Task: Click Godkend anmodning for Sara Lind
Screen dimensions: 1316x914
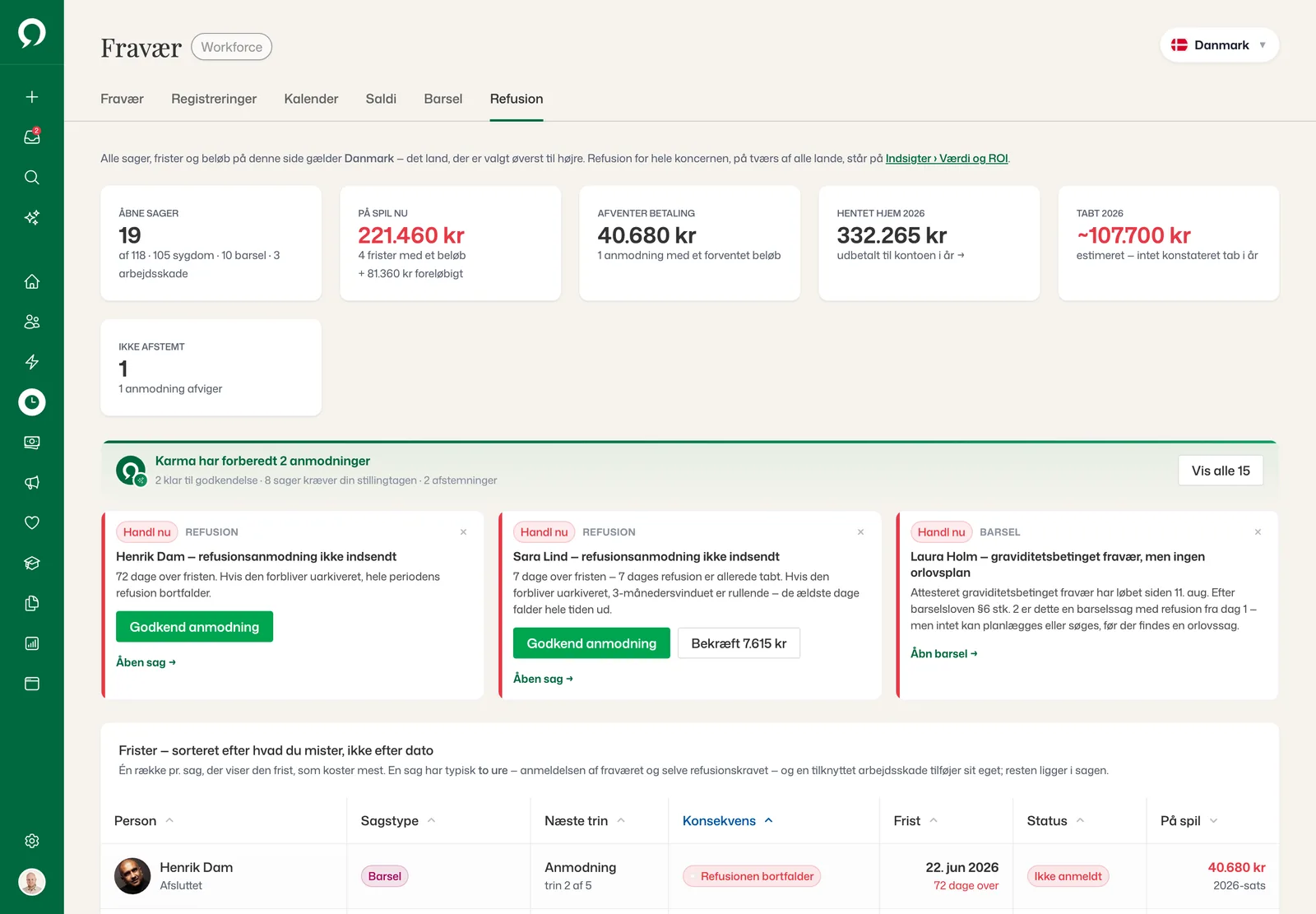Action: click(x=591, y=643)
